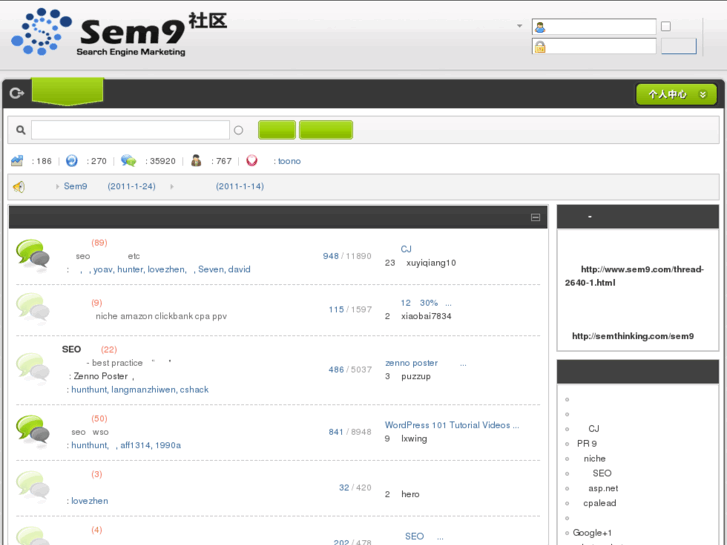Collapse the forum category with minus icon

(536, 217)
